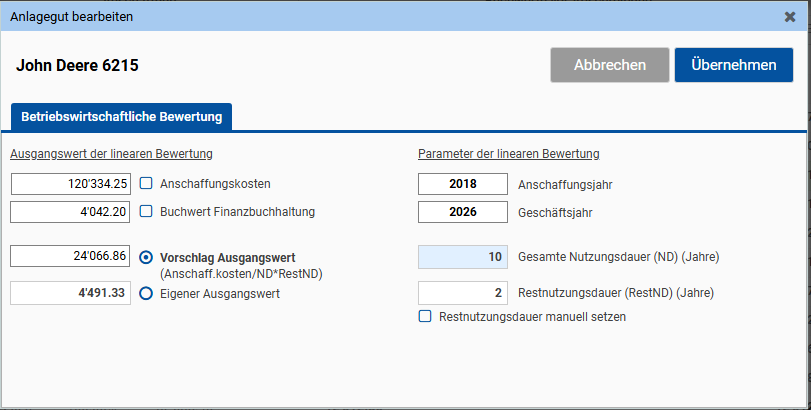
Task: Enable the Buchwert Finanzbuchhaltung checkbox
Action: pyautogui.click(x=146, y=211)
